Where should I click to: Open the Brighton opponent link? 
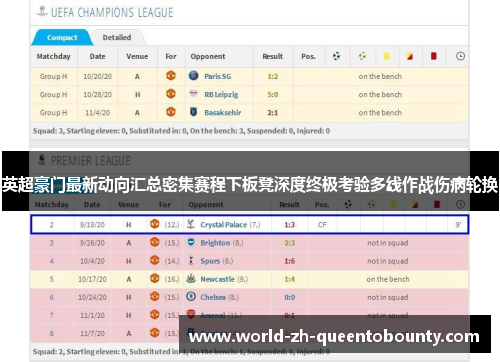[215, 243]
